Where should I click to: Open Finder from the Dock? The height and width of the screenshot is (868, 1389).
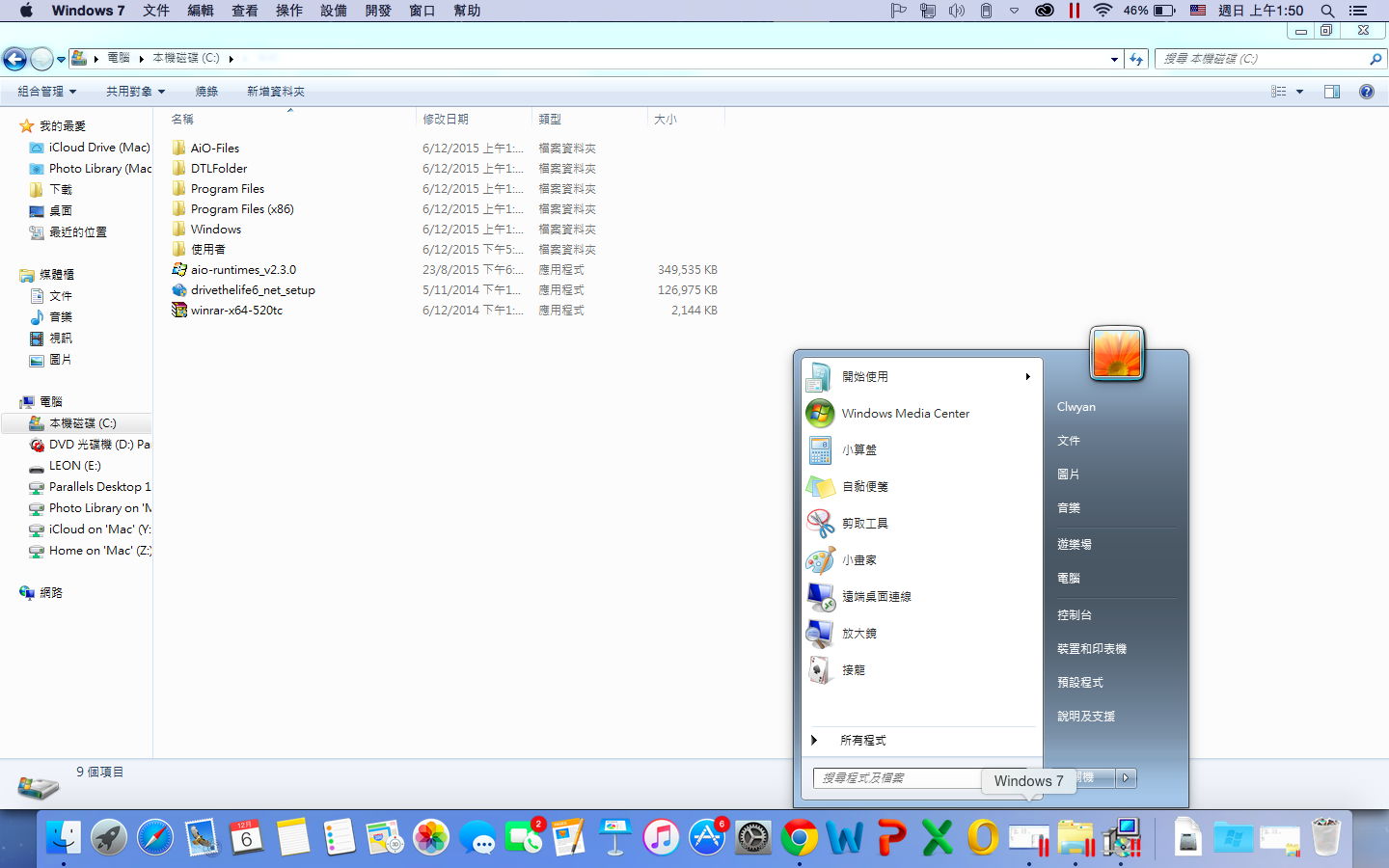tap(64, 837)
